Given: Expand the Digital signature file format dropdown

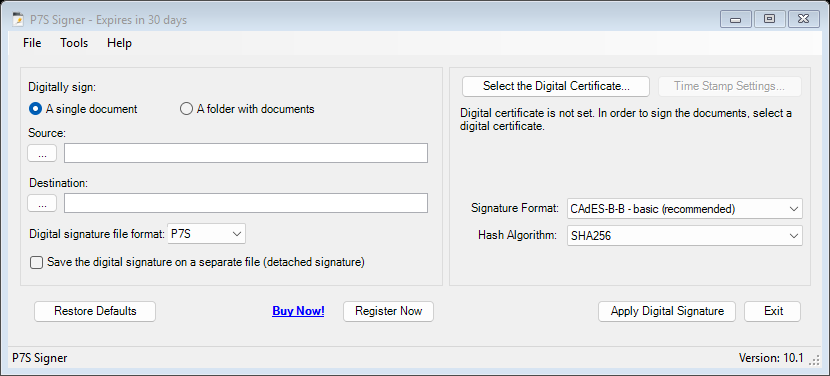Looking at the screenshot, I should click(x=206, y=234).
